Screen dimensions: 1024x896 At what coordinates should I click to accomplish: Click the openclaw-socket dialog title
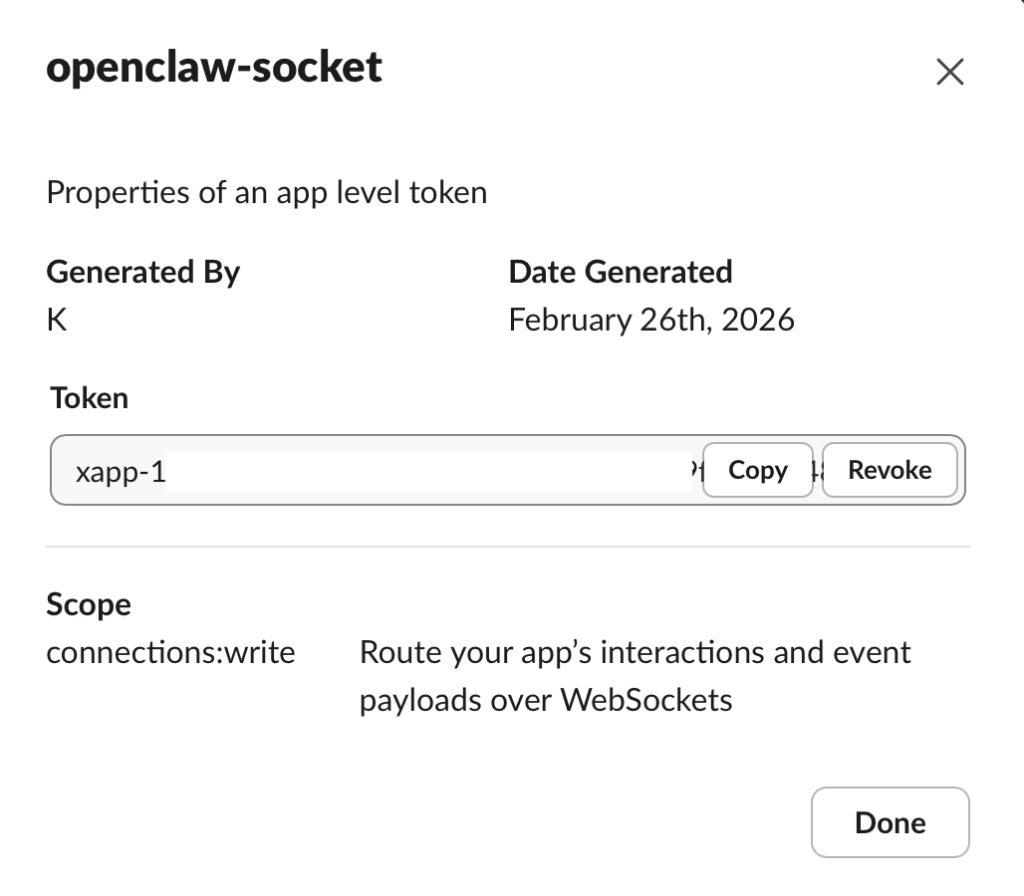[214, 67]
